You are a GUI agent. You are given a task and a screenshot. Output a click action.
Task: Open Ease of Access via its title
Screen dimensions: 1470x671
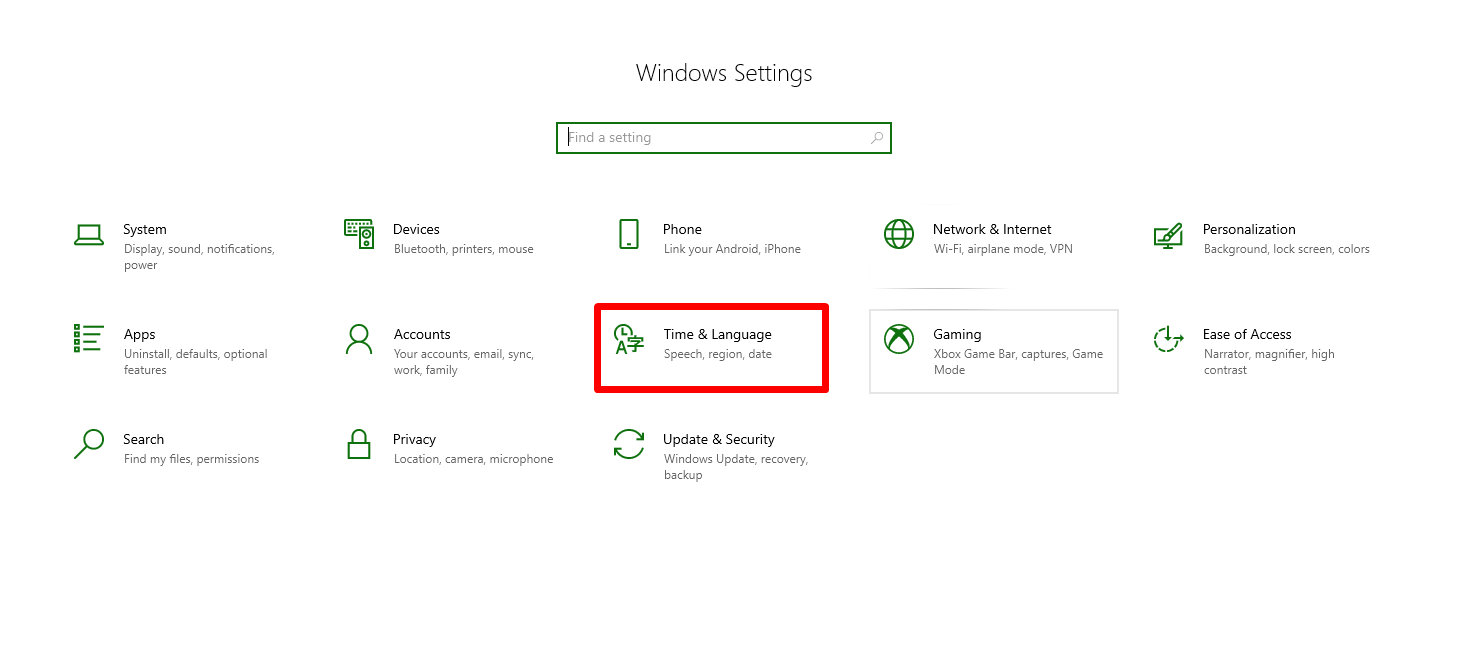point(1247,334)
